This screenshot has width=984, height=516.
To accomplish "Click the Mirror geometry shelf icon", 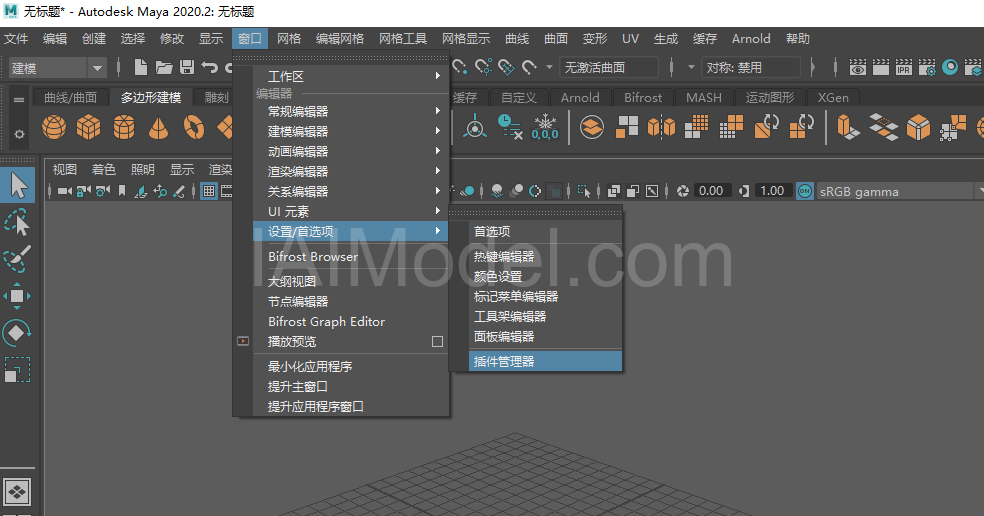I will point(661,127).
